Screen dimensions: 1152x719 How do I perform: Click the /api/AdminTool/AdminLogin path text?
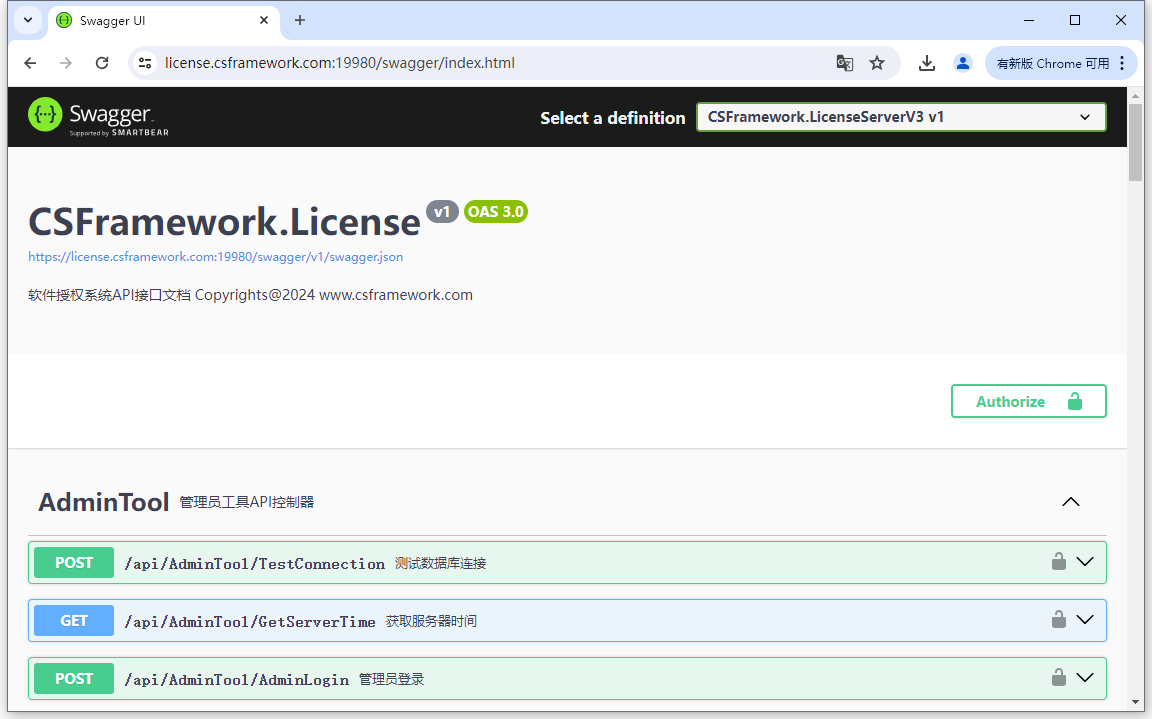237,679
